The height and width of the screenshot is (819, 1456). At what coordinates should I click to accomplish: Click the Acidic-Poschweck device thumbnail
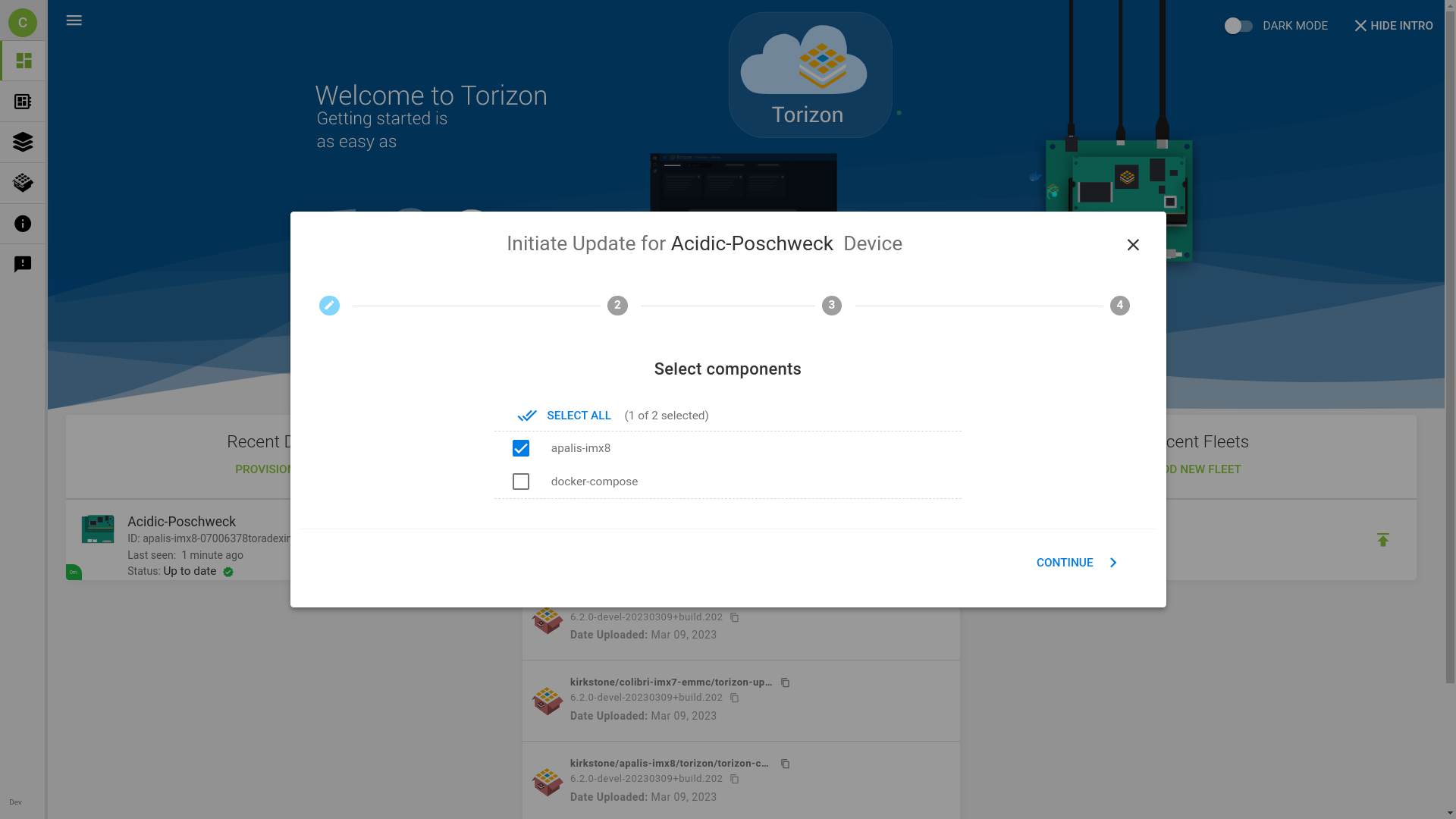pyautogui.click(x=98, y=529)
